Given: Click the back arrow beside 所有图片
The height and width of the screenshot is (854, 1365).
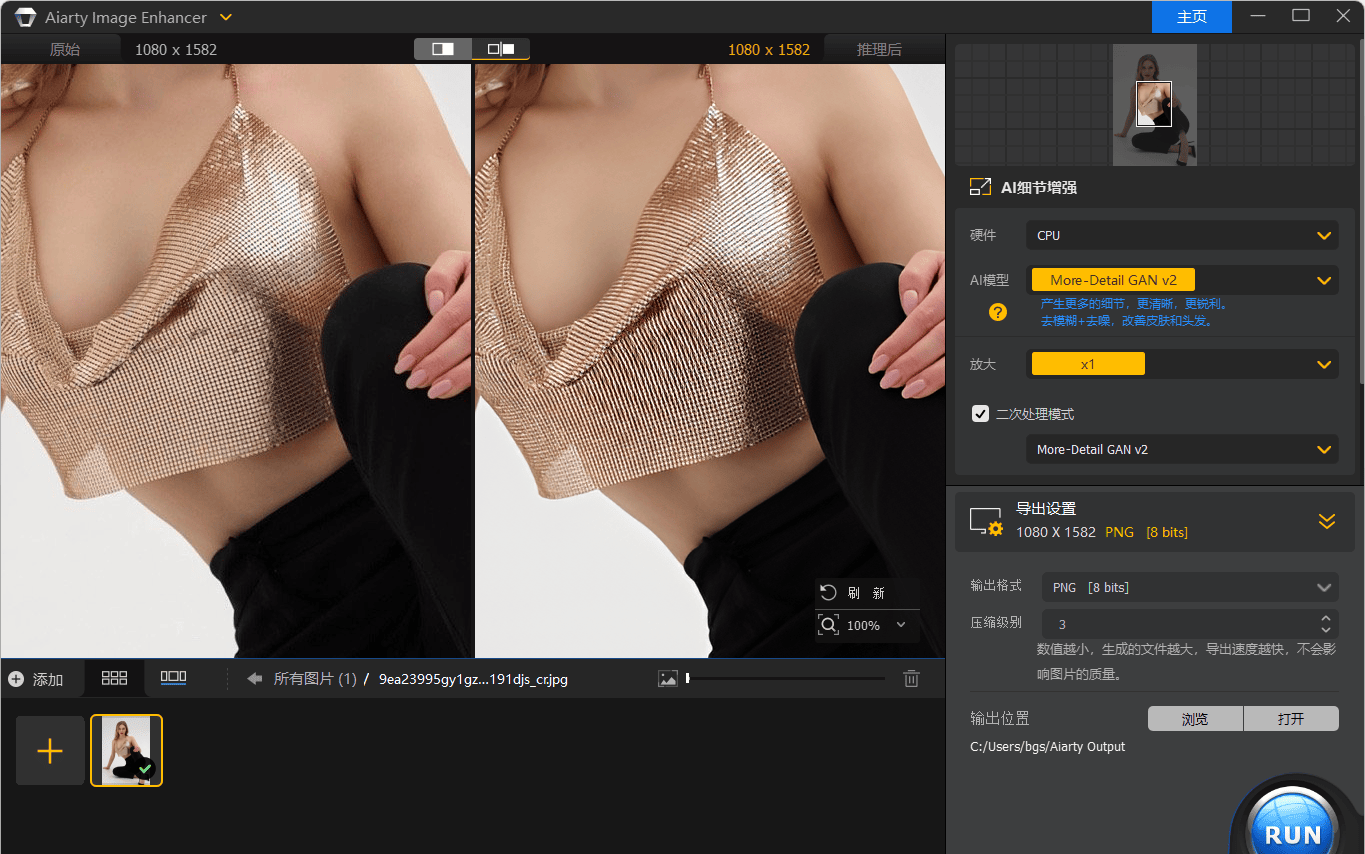Looking at the screenshot, I should point(255,679).
